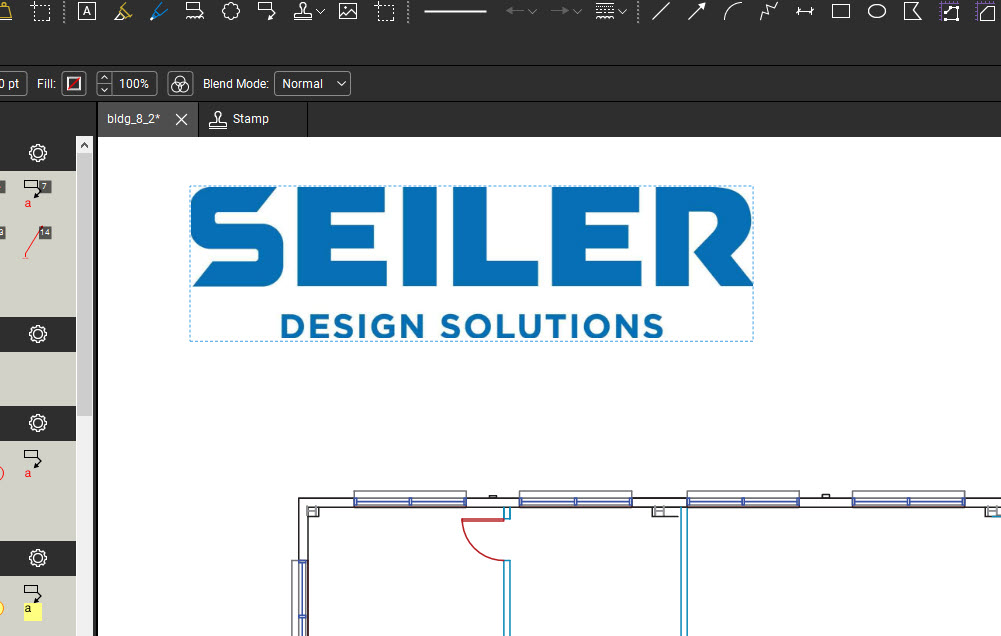1001x636 pixels.
Task: Click the line width pt field
Action: point(13,84)
